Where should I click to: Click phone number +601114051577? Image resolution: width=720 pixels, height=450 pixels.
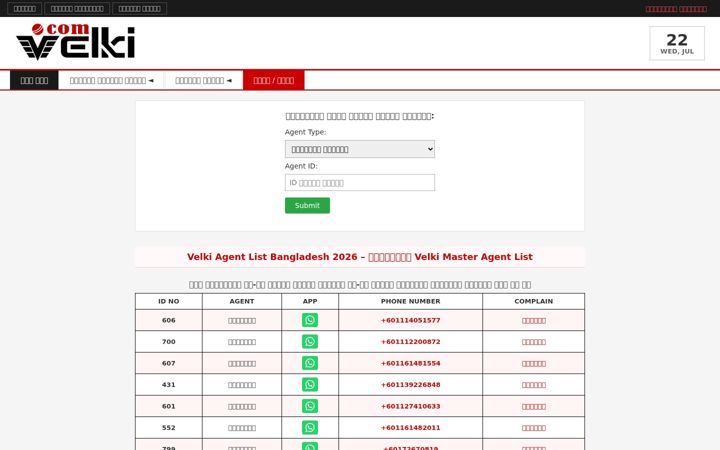pyautogui.click(x=411, y=321)
